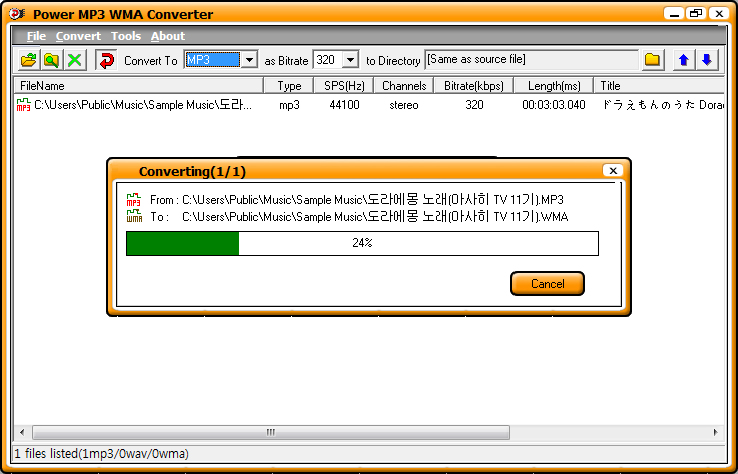The height and width of the screenshot is (474, 738).
Task: Click the 320 bitrate cell in the list
Action: click(x=474, y=104)
